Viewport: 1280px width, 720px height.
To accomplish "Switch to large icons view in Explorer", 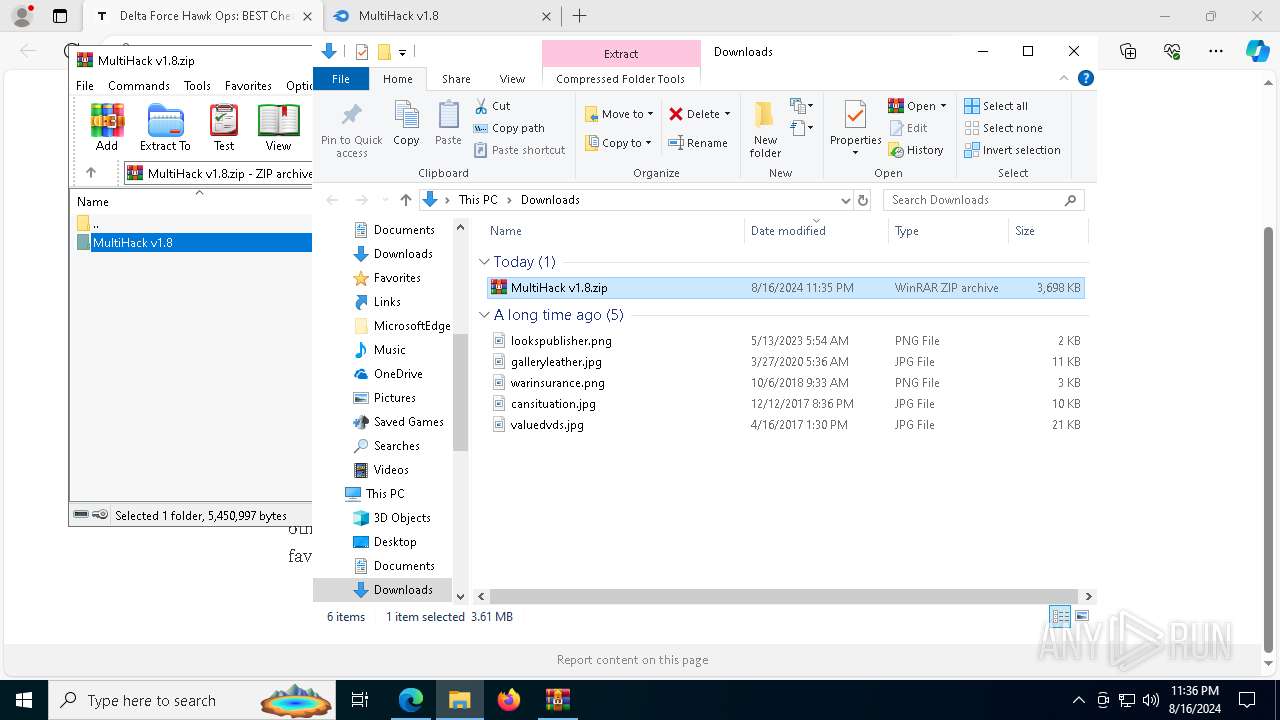I will [1082, 617].
